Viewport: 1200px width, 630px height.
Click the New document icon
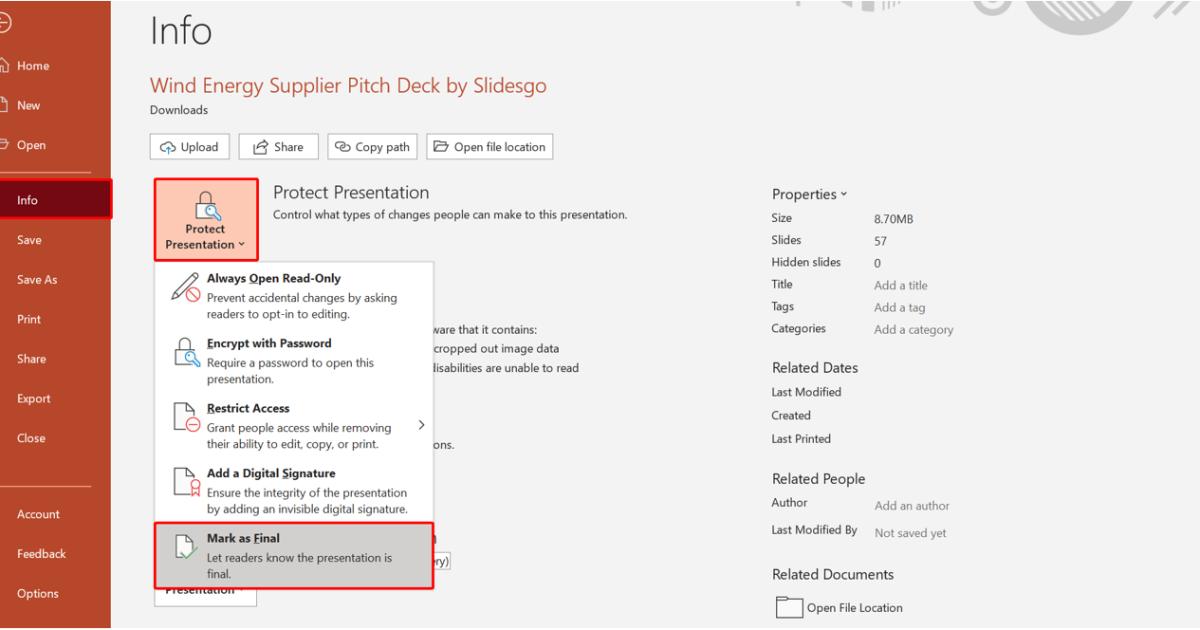tap(4, 105)
